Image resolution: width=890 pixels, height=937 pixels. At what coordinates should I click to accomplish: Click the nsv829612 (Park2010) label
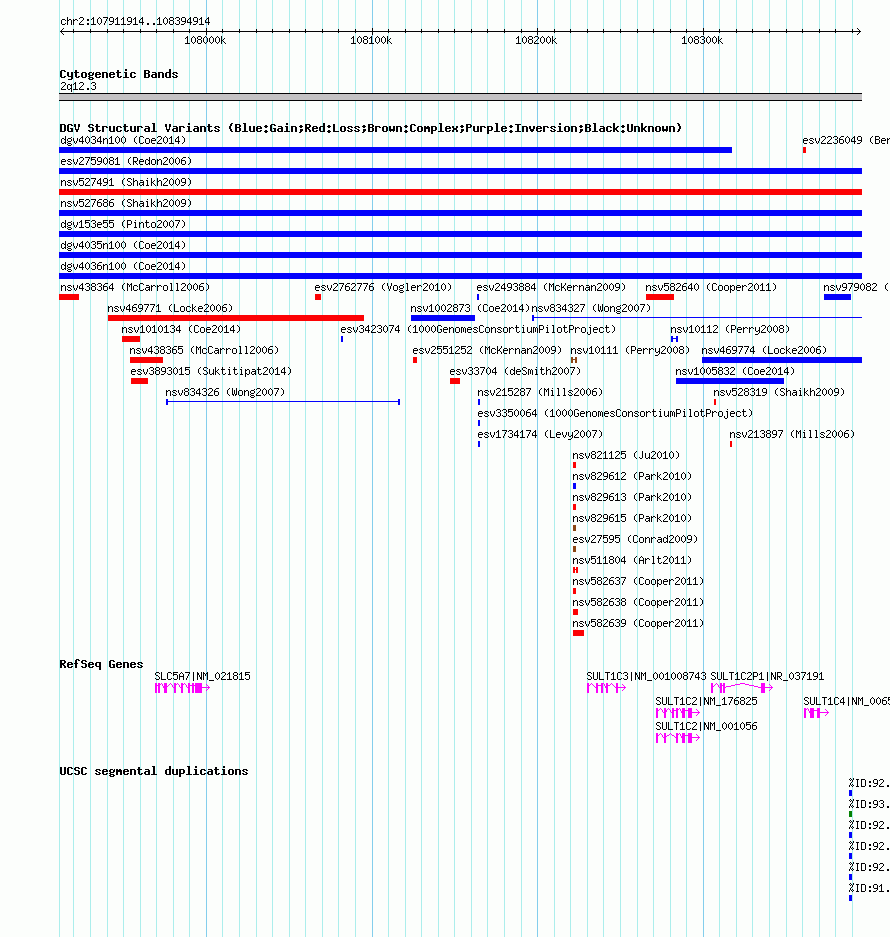click(632, 476)
